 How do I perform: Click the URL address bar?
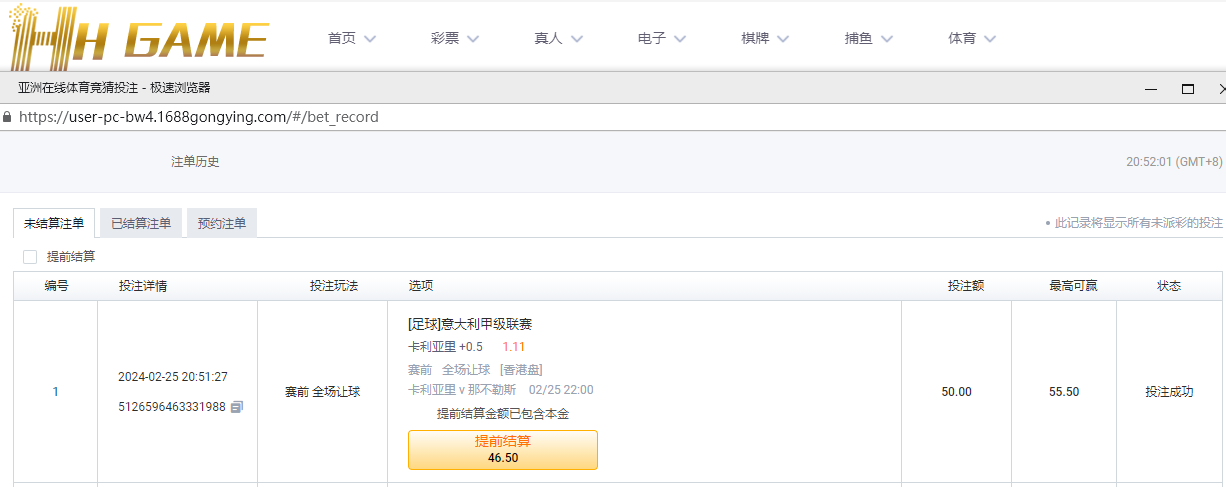click(612, 117)
